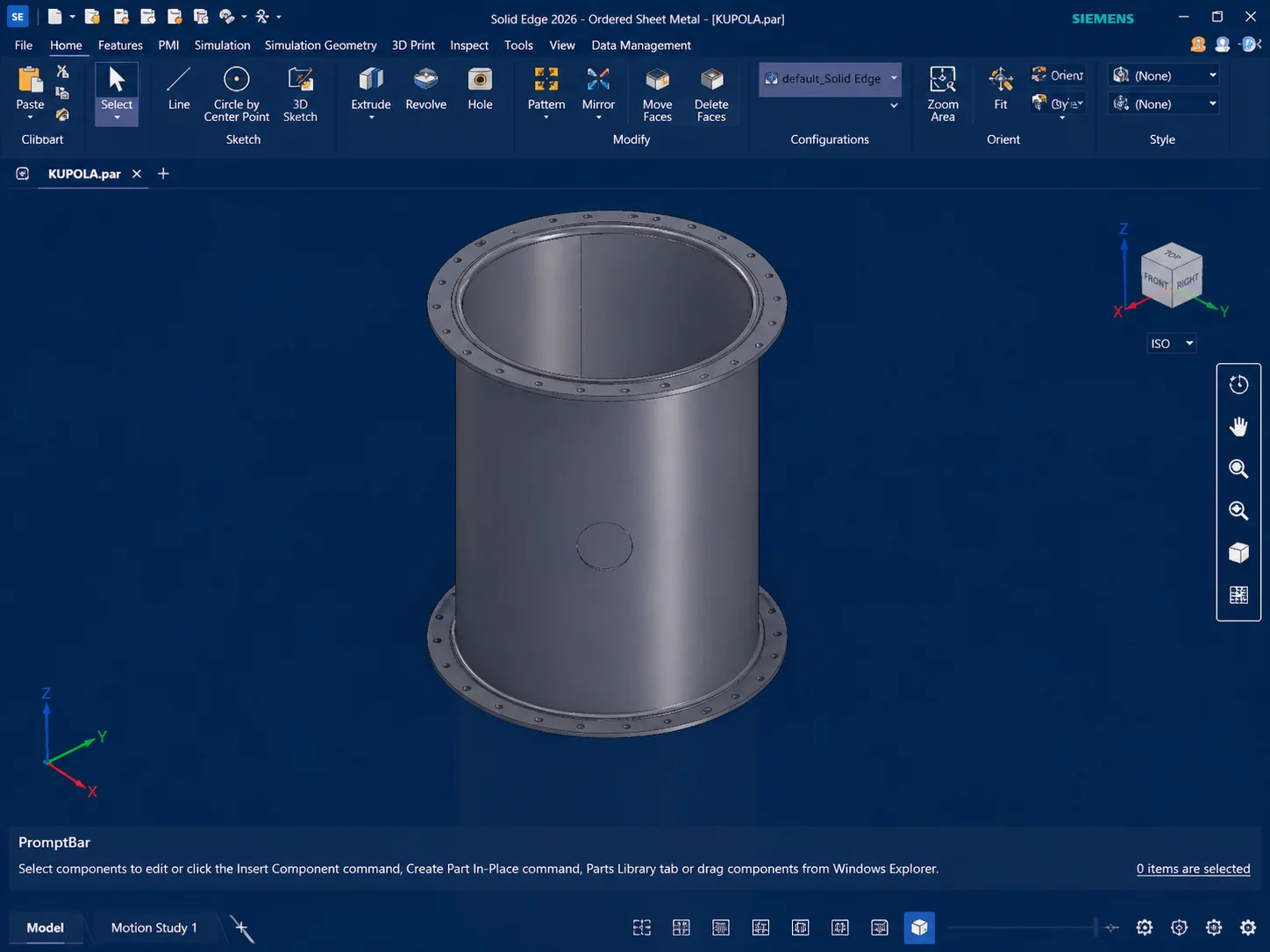Screen dimensions: 1270x952
Task: Expand the Paste options arrow
Action: coord(30,117)
